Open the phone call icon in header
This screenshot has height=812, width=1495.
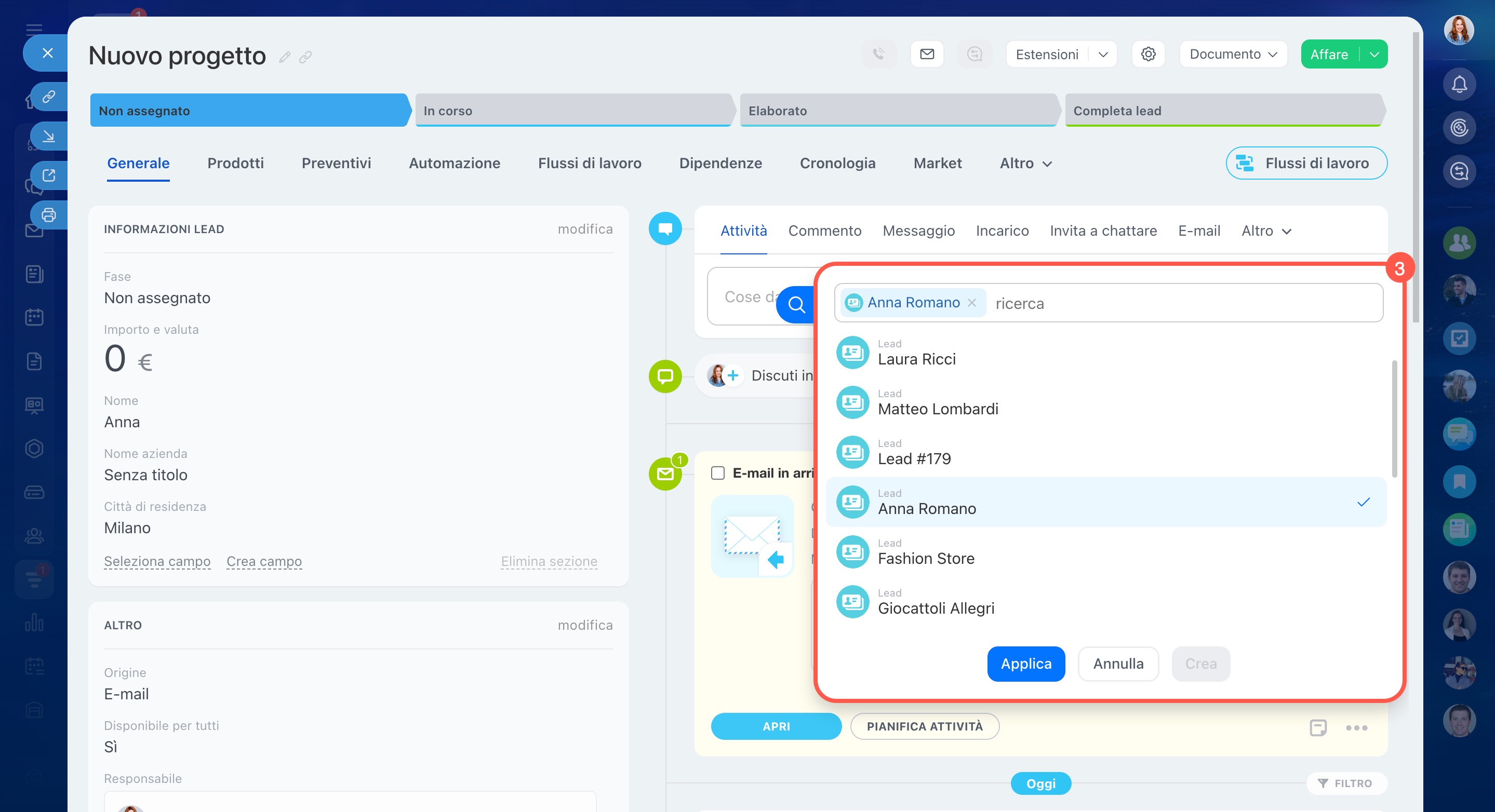click(878, 54)
